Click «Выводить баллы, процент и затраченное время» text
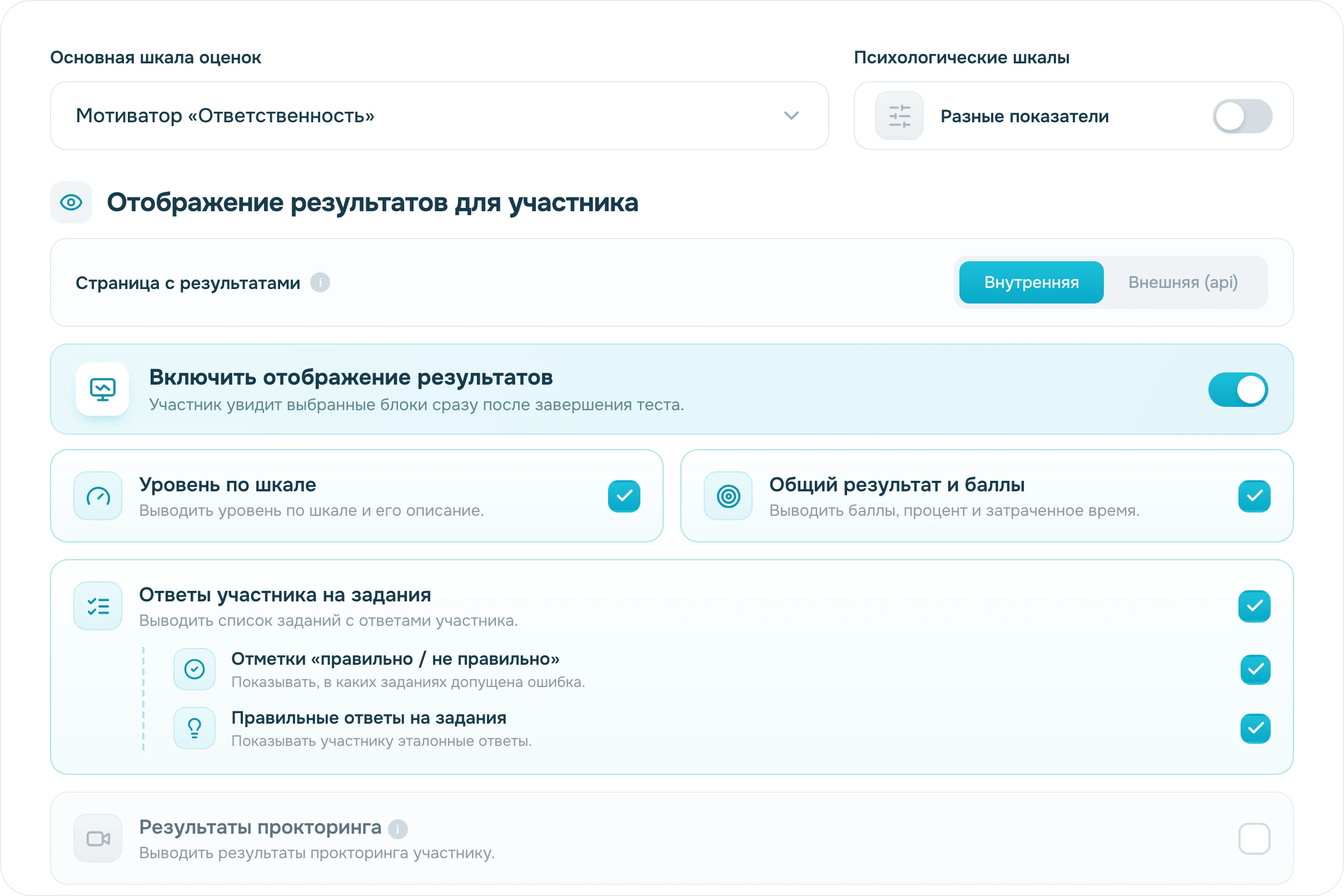The image size is (1344, 896). [954, 510]
